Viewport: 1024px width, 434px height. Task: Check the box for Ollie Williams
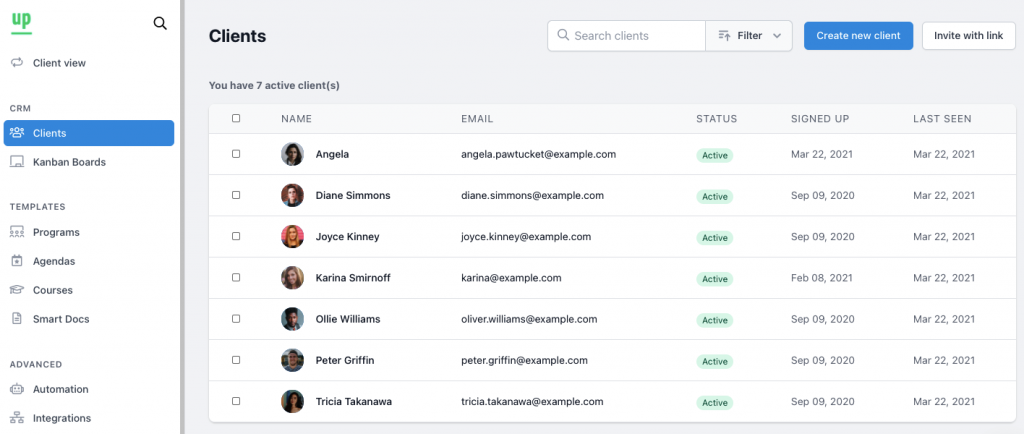[236, 318]
